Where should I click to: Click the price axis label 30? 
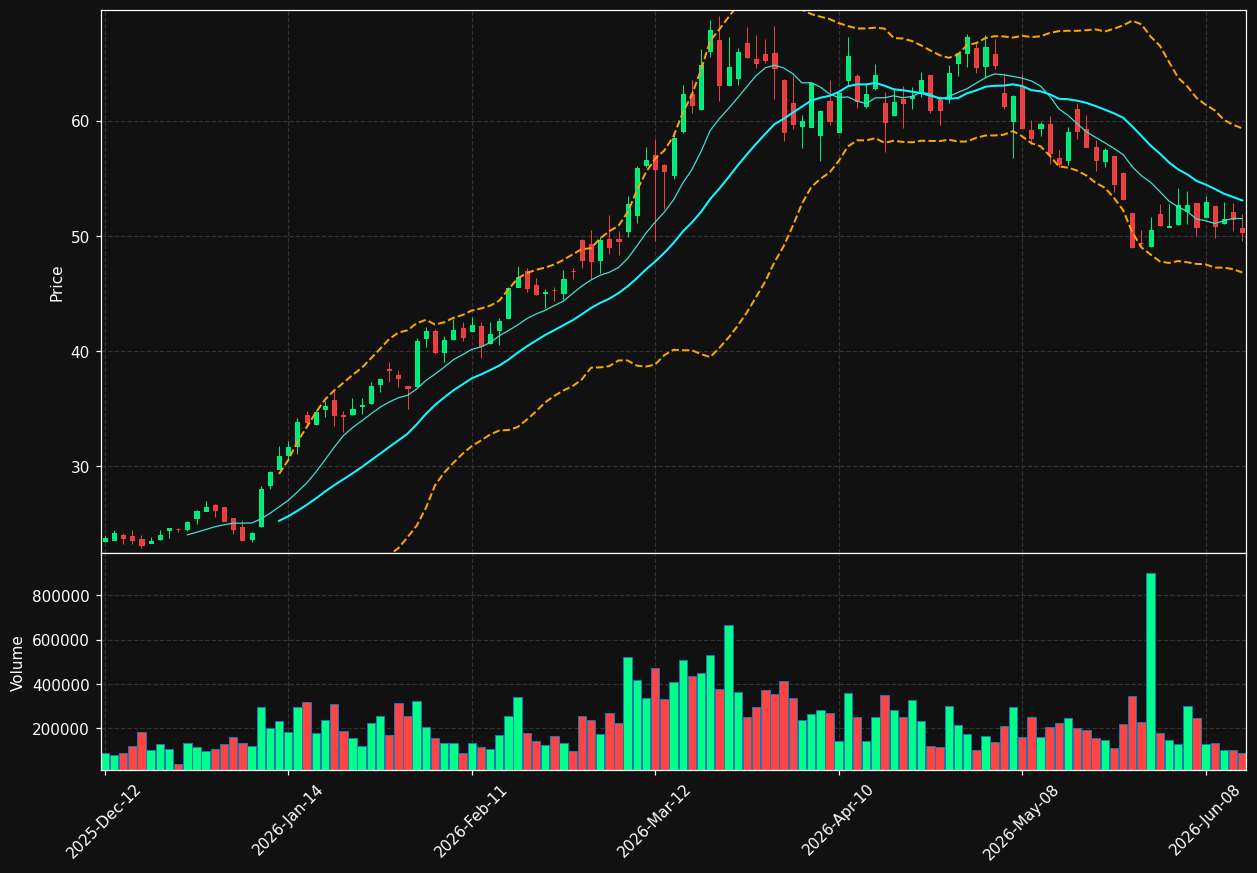[79, 467]
